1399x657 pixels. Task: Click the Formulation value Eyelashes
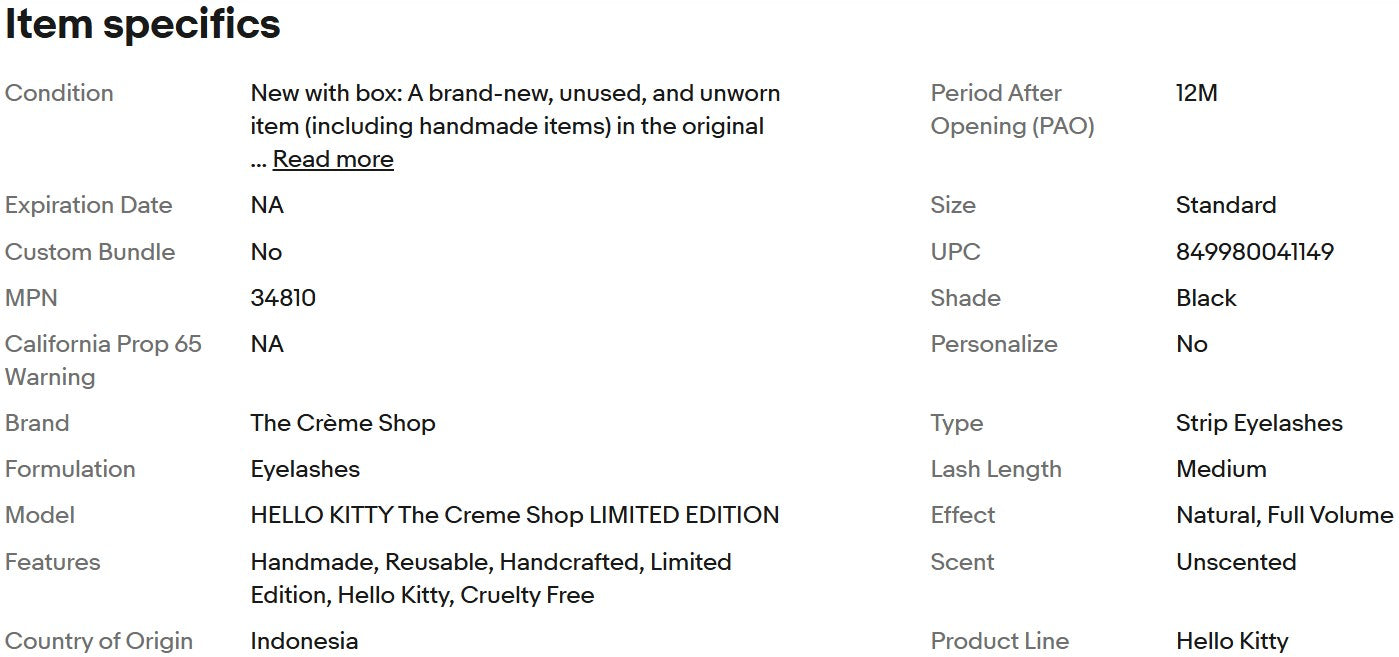click(305, 469)
